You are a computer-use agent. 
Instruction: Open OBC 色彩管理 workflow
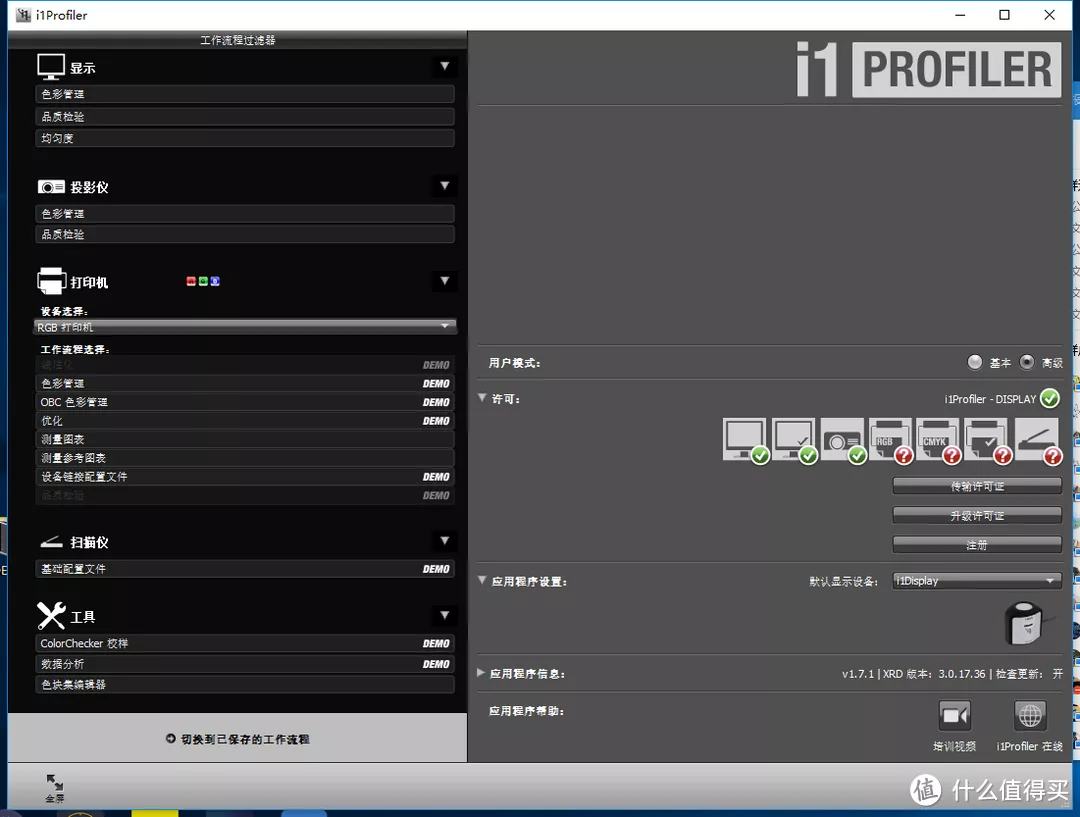tap(245, 402)
